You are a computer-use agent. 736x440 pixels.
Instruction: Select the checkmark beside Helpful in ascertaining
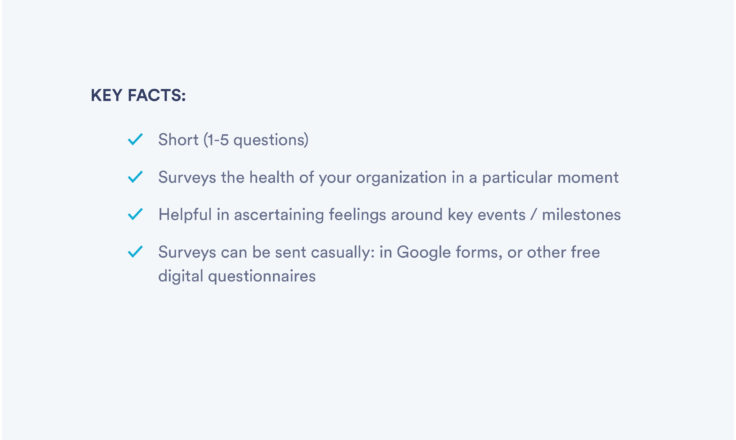click(135, 214)
